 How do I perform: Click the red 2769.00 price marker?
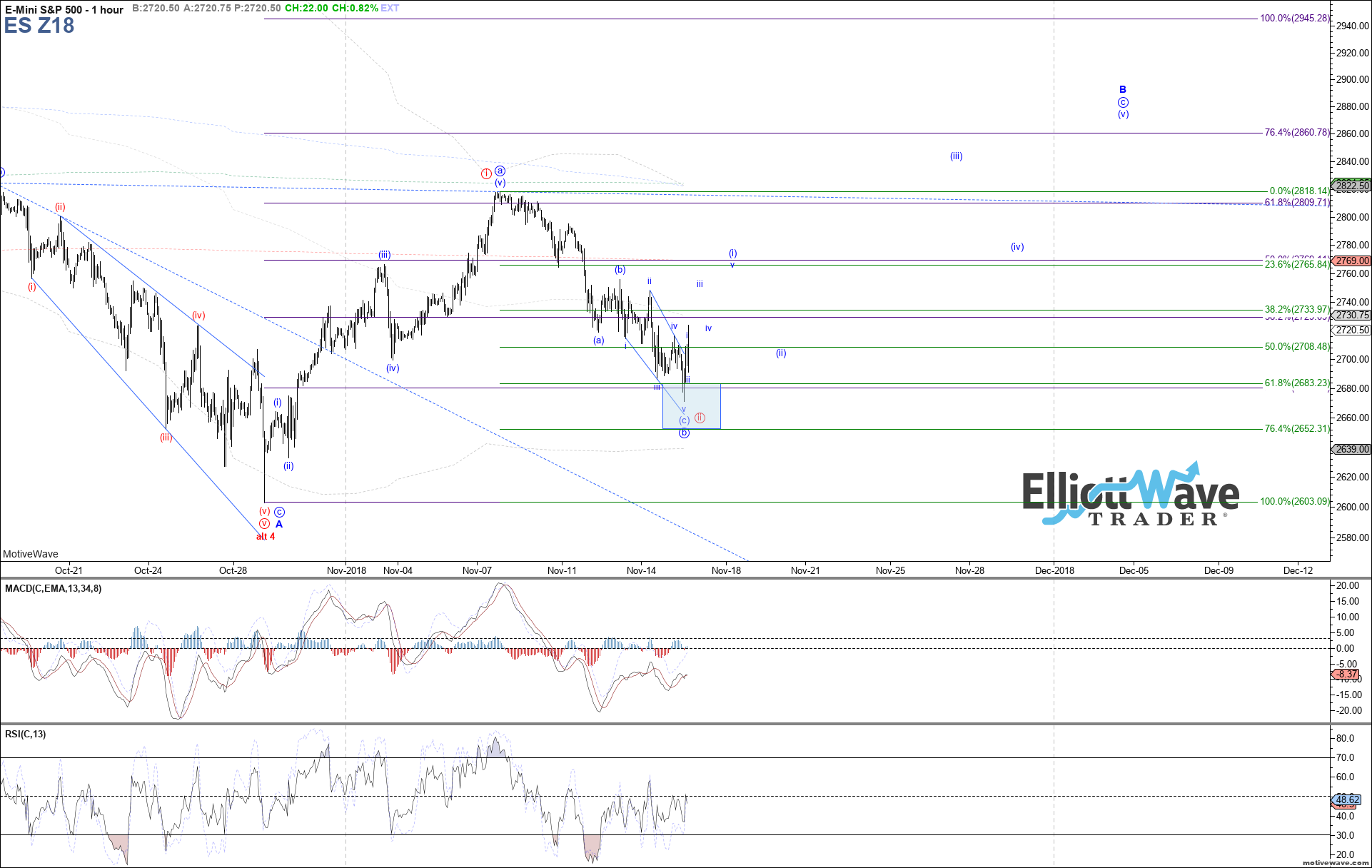click(x=1352, y=261)
